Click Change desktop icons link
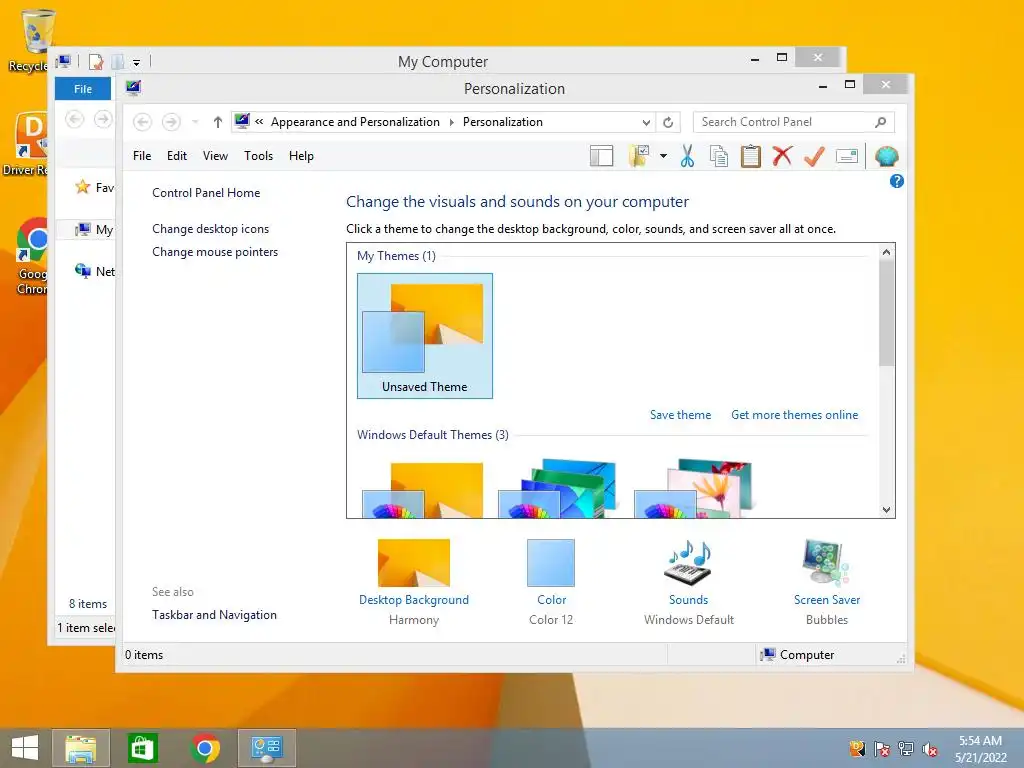Screen dimensions: 1024x768 pyautogui.click(x=210, y=229)
